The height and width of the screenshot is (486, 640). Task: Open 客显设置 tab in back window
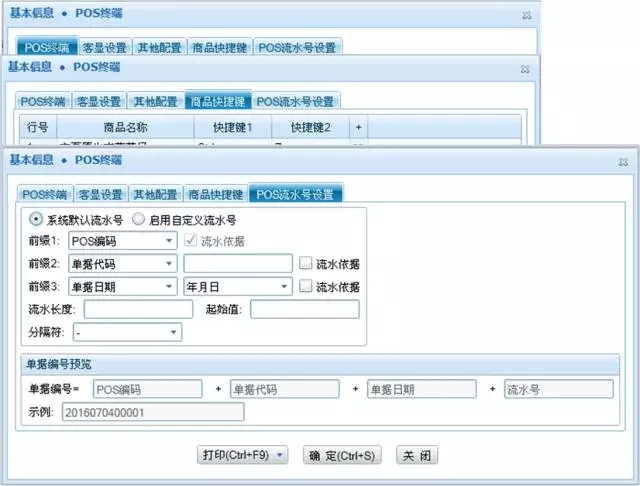tap(104, 47)
